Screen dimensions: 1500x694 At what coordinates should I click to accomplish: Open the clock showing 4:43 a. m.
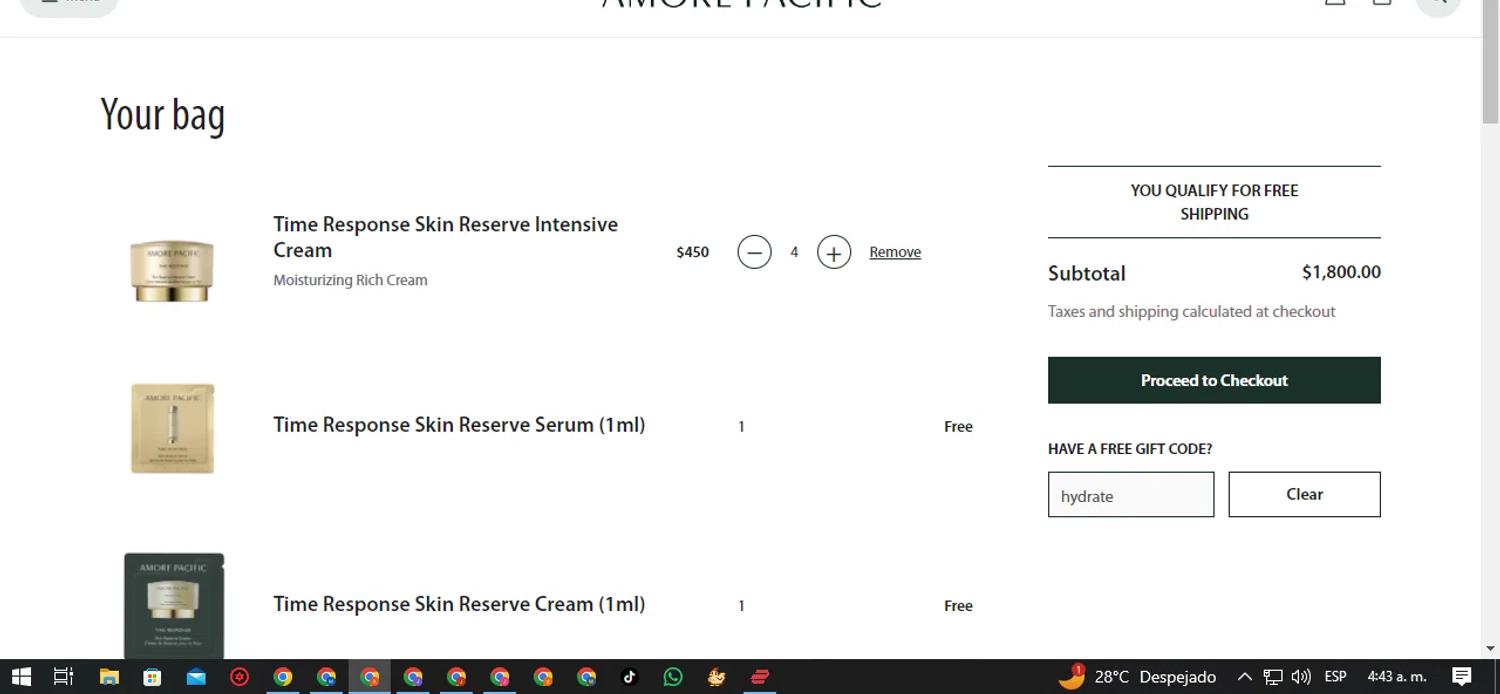click(x=1396, y=677)
